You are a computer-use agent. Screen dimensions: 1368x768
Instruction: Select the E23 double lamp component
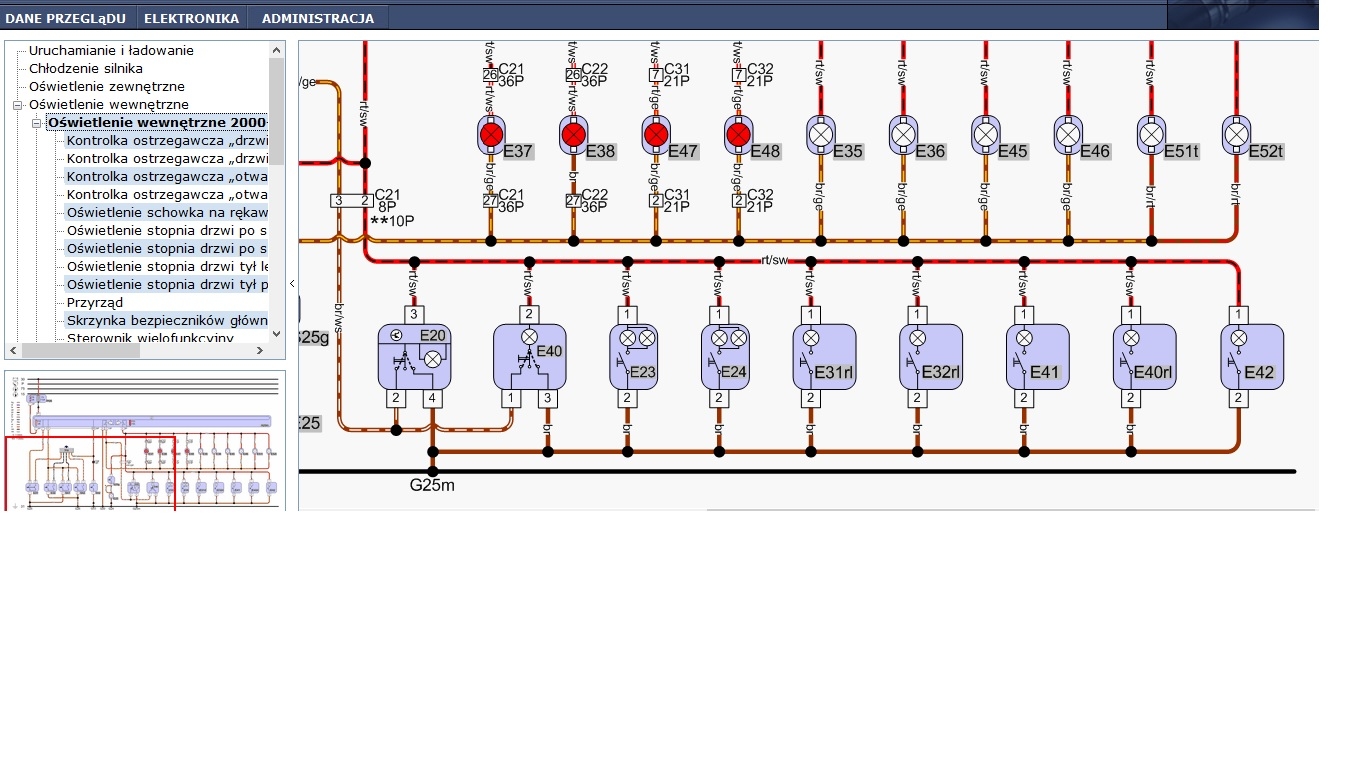point(634,357)
